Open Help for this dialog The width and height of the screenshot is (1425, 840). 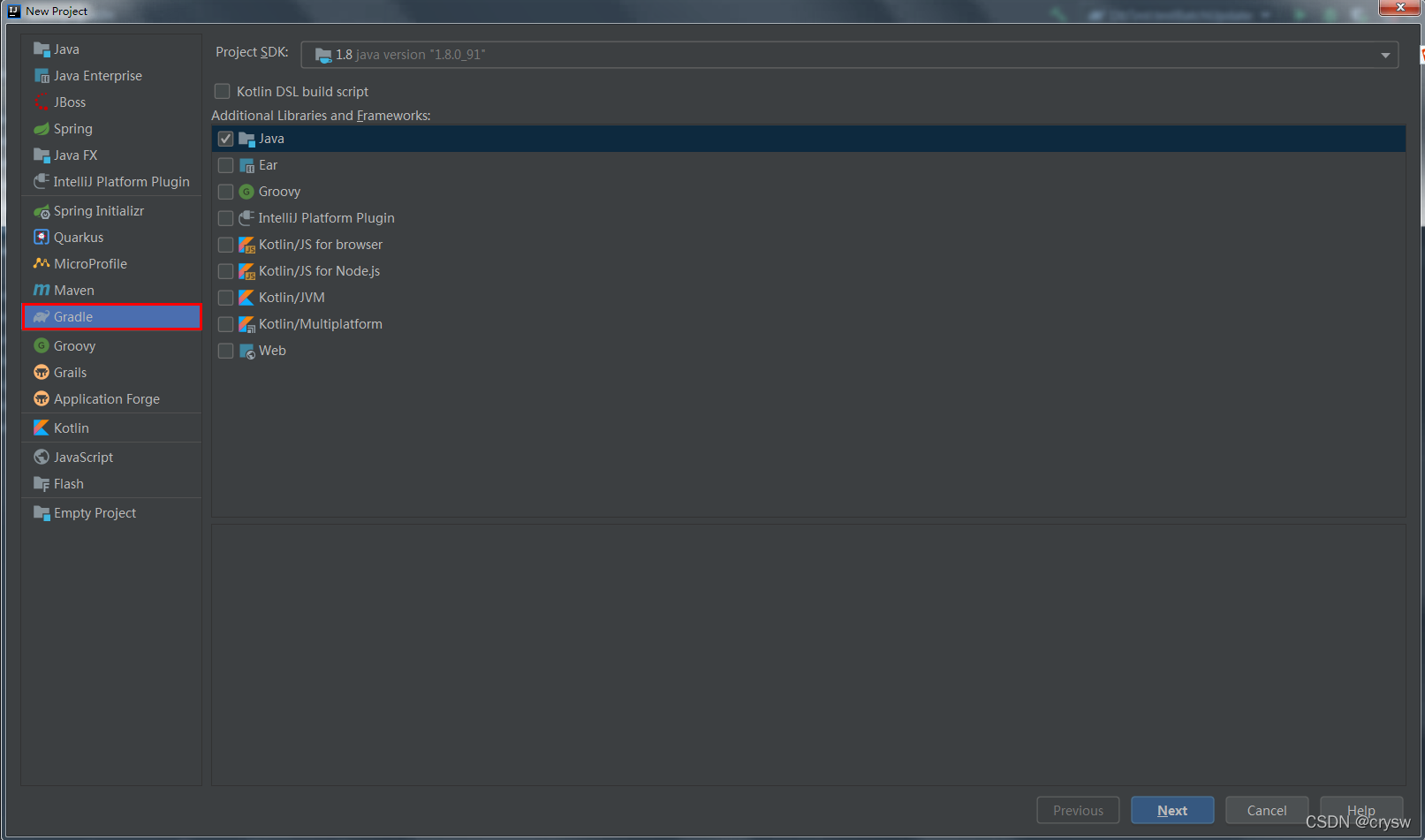click(1361, 810)
